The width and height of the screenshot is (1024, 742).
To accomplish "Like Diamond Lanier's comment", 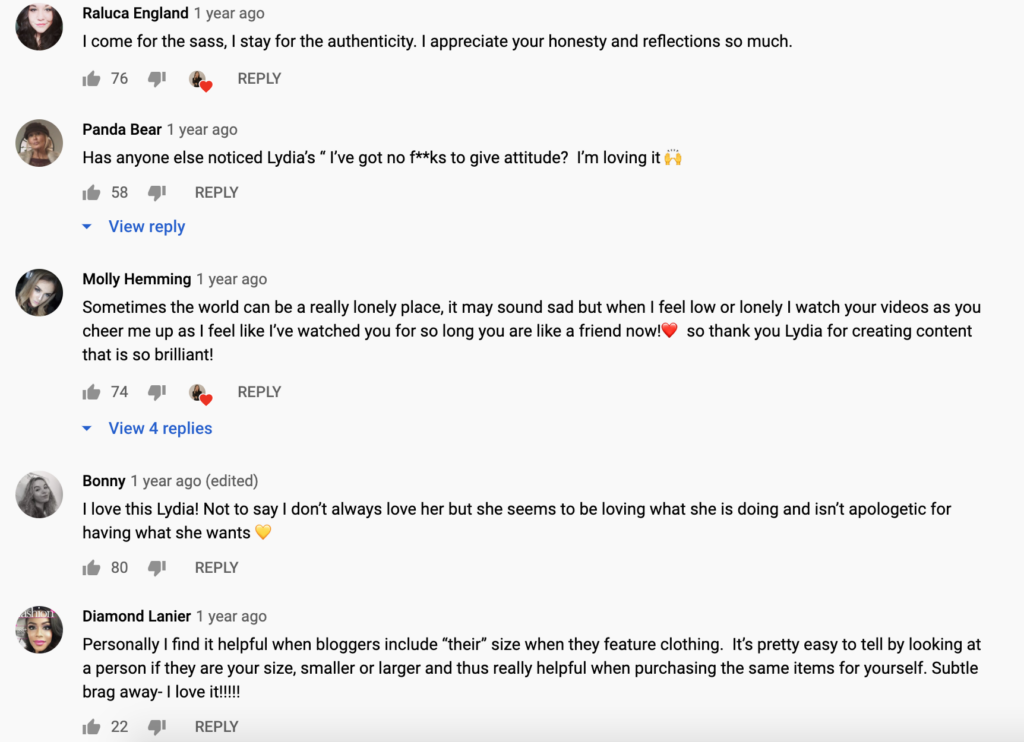I will (92, 727).
